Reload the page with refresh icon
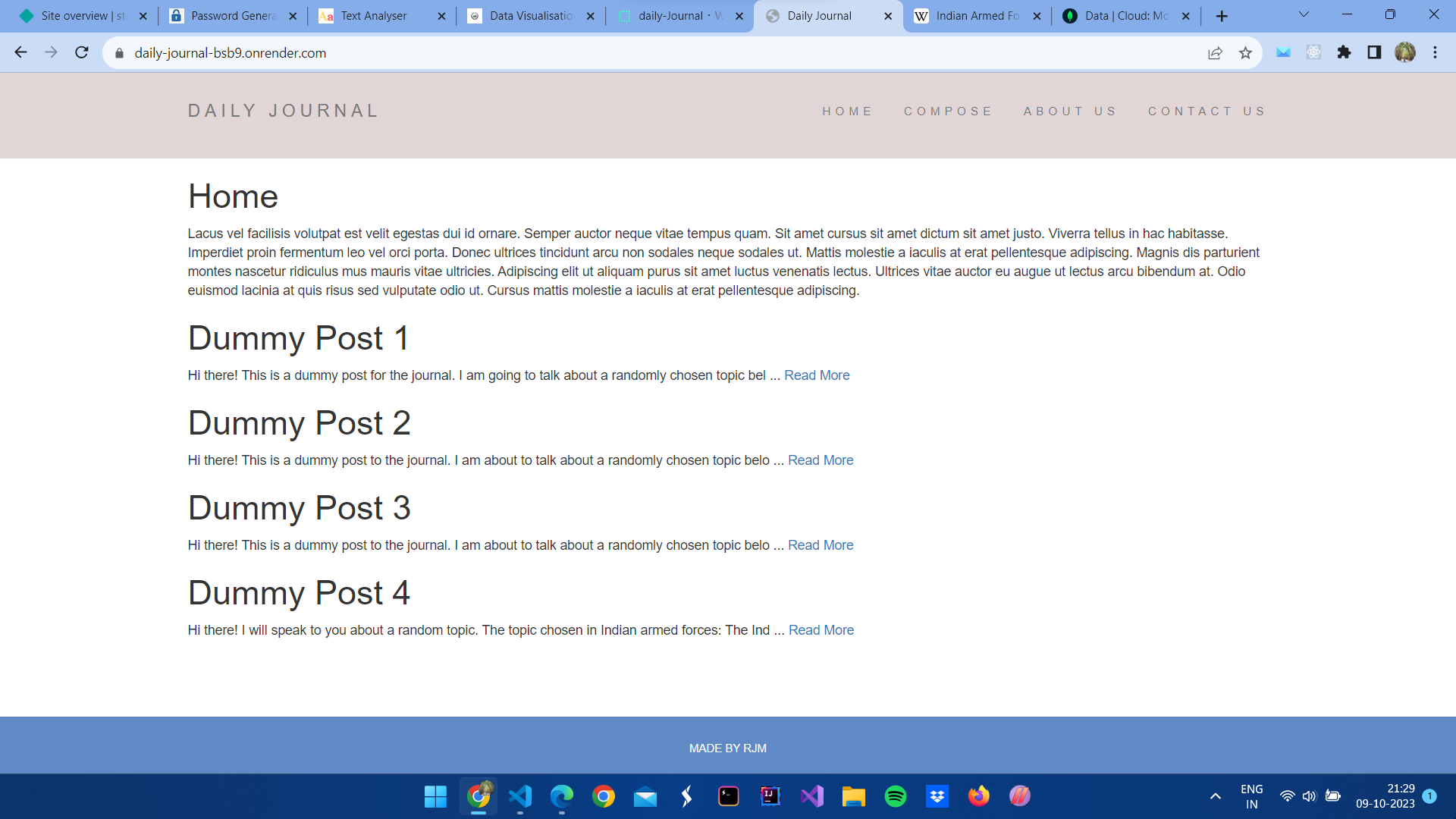 82,52
